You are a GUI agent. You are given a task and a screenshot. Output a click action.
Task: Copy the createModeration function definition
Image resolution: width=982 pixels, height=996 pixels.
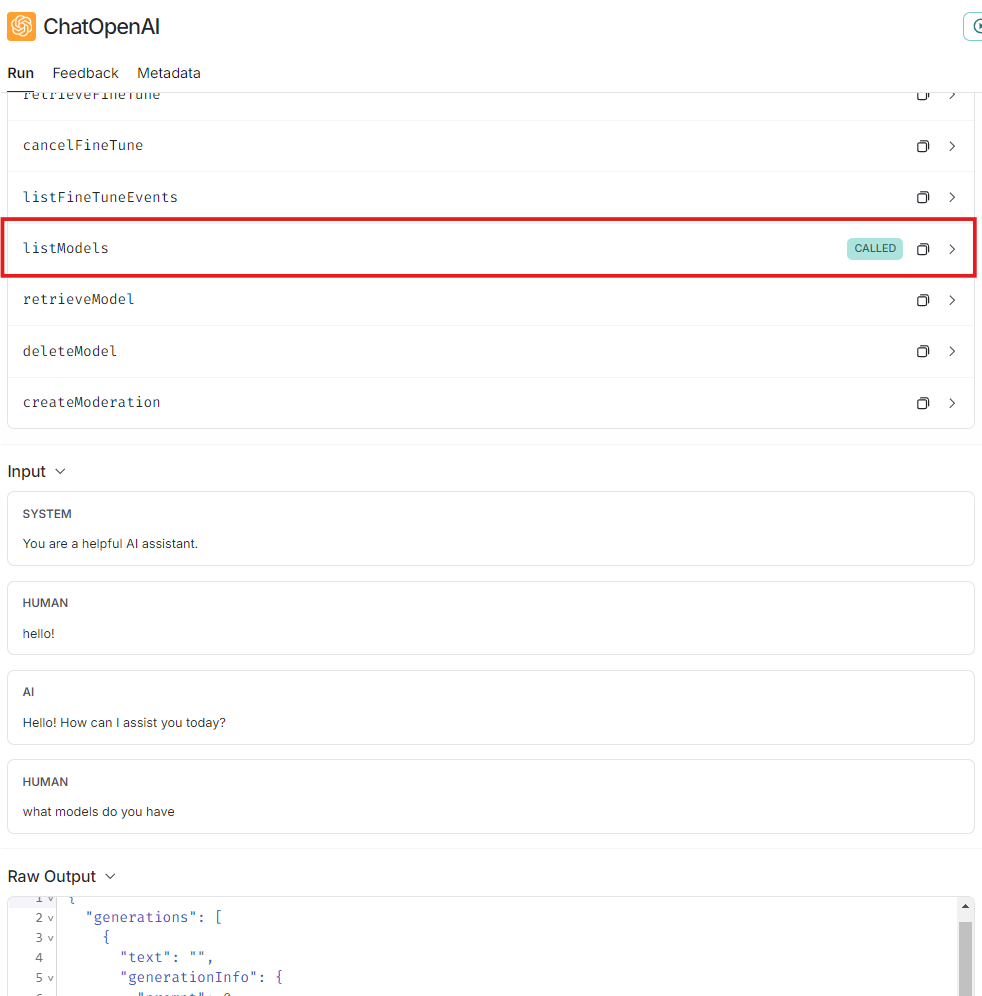922,403
